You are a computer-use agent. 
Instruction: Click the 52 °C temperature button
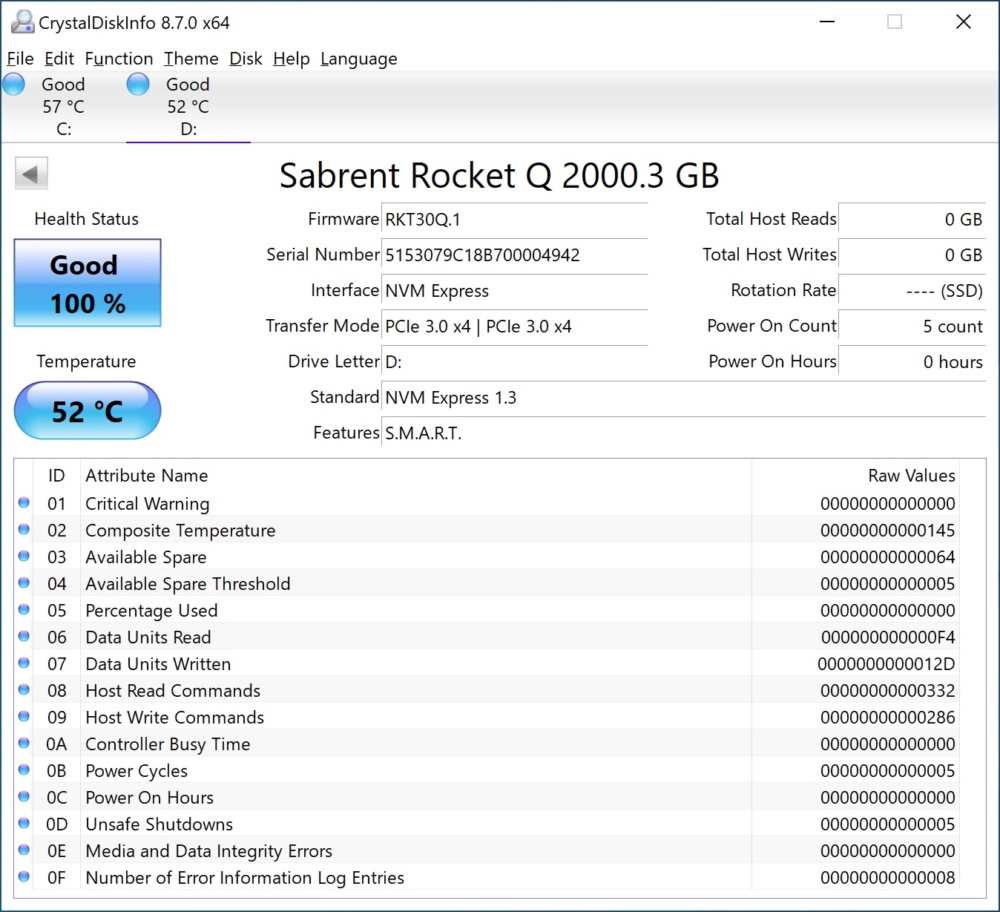pyautogui.click(x=87, y=411)
